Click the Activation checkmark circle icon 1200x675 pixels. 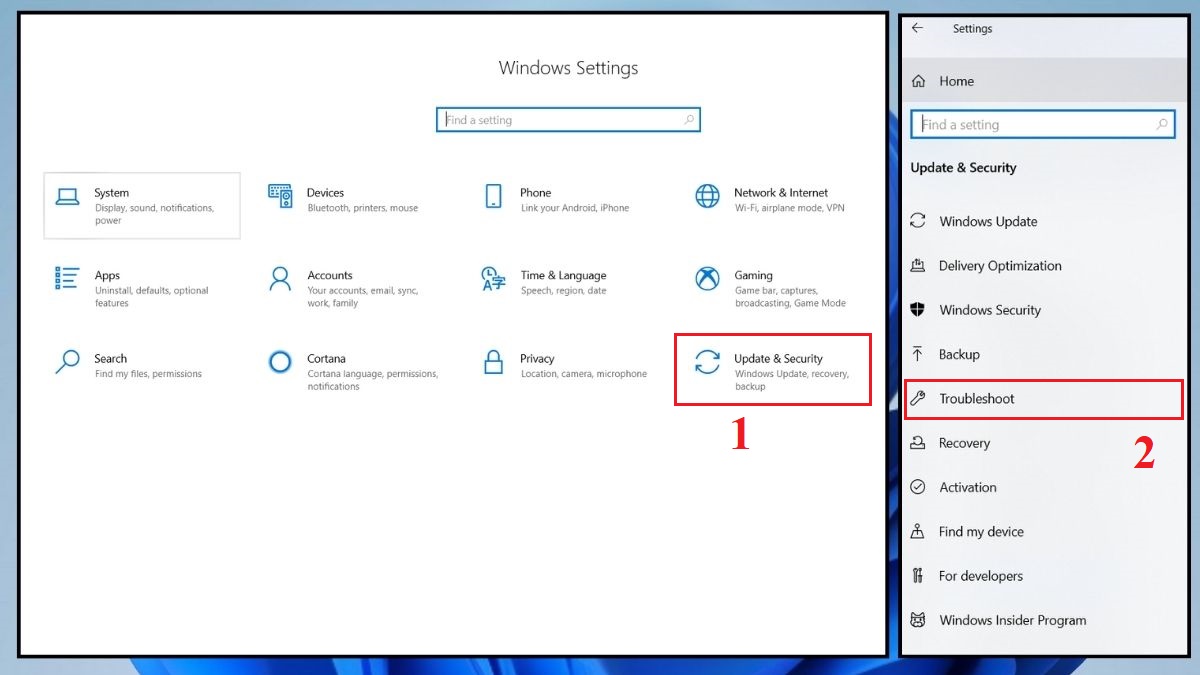click(x=918, y=487)
